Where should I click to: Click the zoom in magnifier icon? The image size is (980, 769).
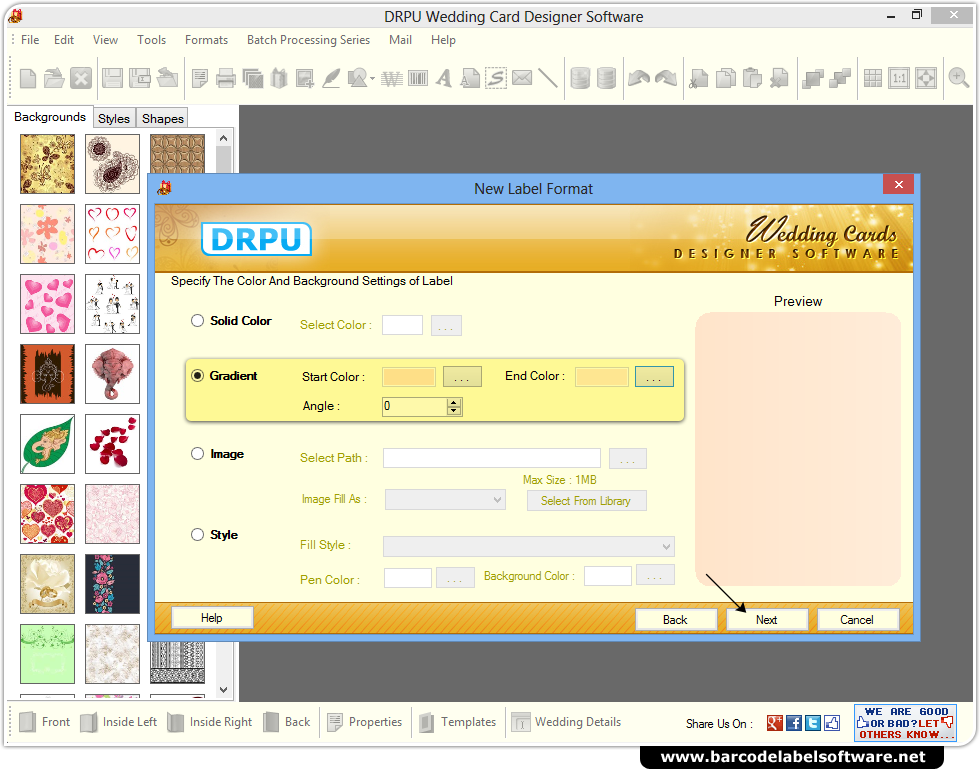click(x=958, y=79)
